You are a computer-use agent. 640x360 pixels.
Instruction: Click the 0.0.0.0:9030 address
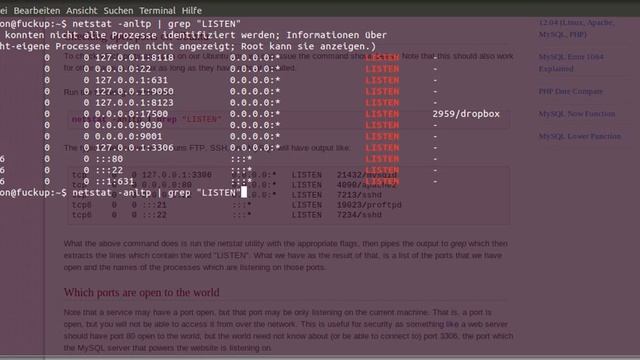(129, 125)
